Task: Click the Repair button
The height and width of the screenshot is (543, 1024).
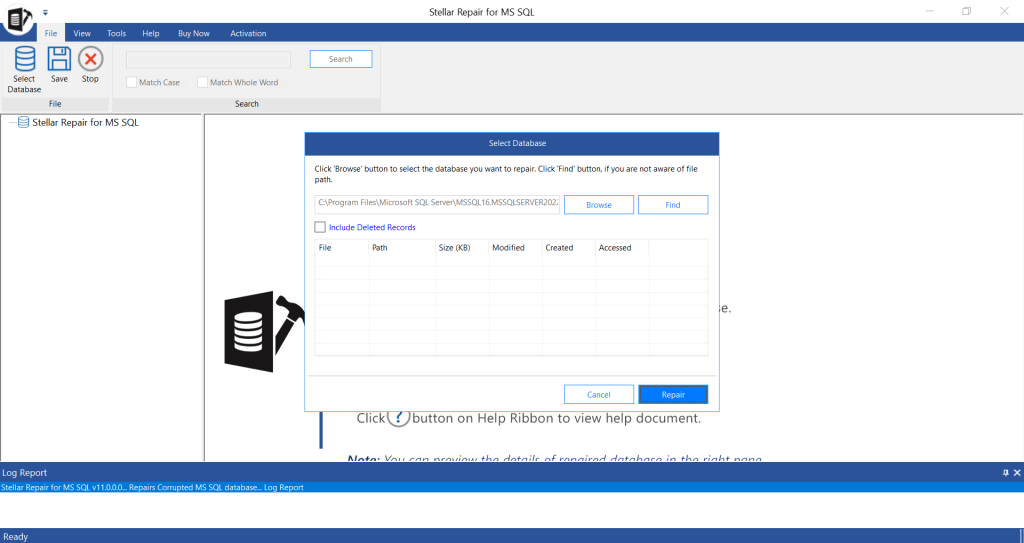Action: coord(673,395)
